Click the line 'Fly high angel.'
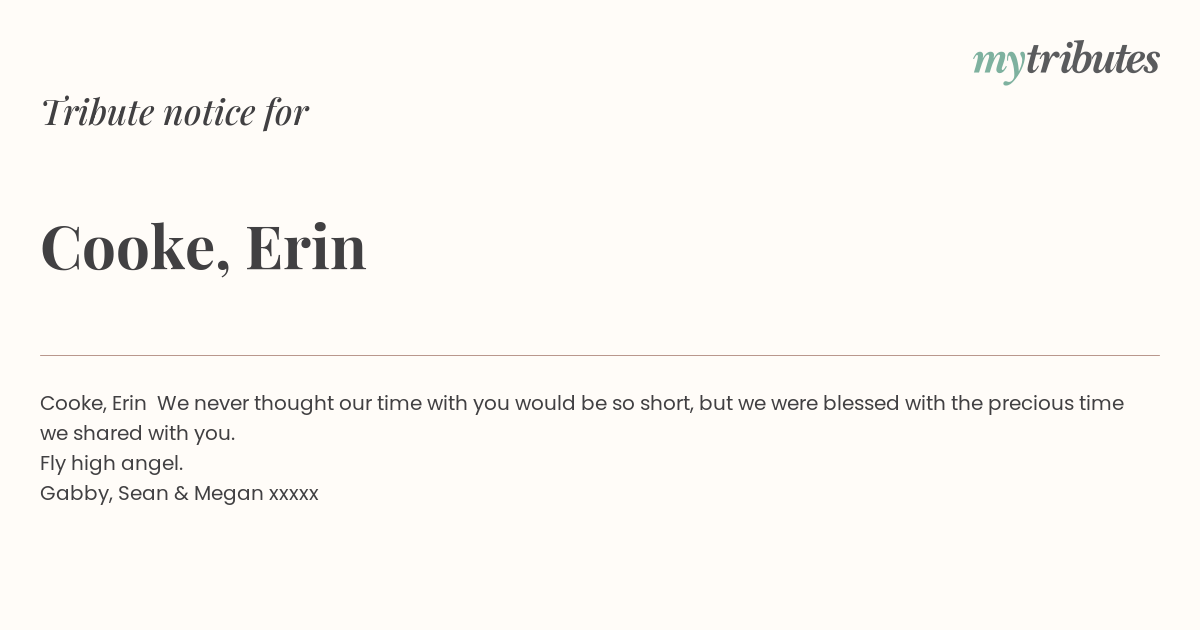This screenshot has width=1200, height=630. 112,463
